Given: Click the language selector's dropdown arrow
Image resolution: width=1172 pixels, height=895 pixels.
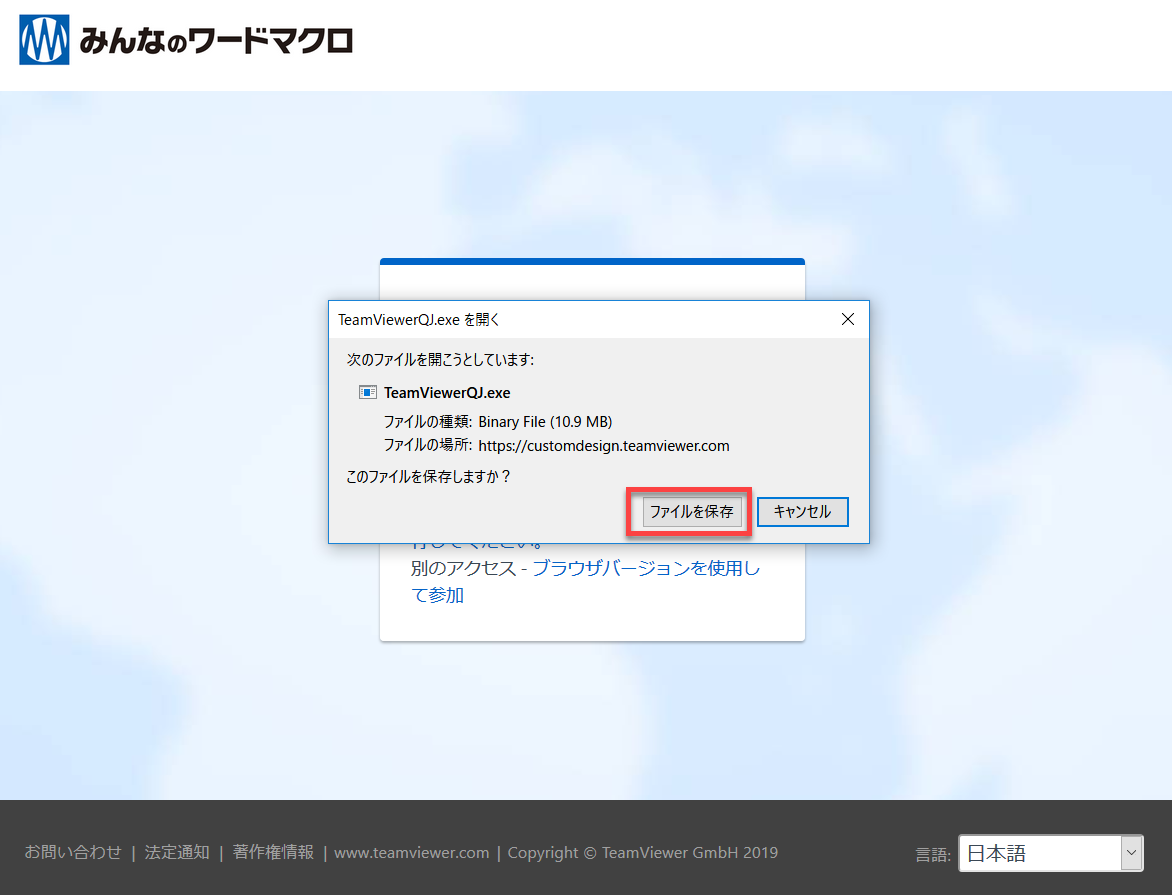Looking at the screenshot, I should tap(1131, 854).
